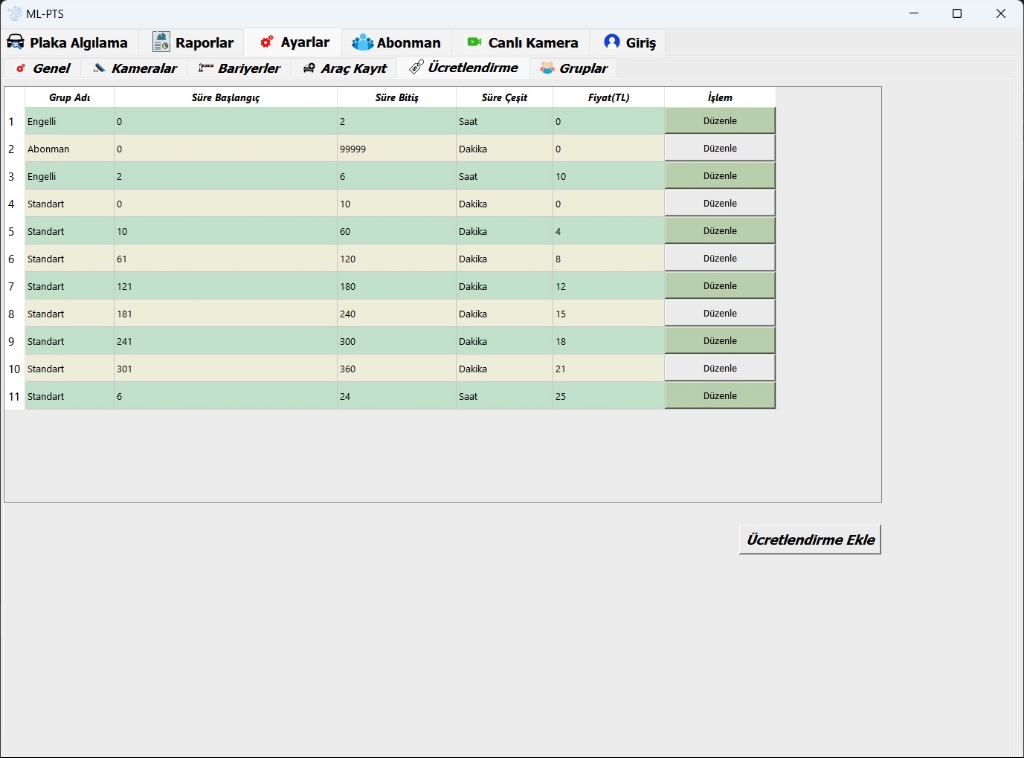
Task: Select the Fiyat(TL) column header
Action: tap(608, 98)
